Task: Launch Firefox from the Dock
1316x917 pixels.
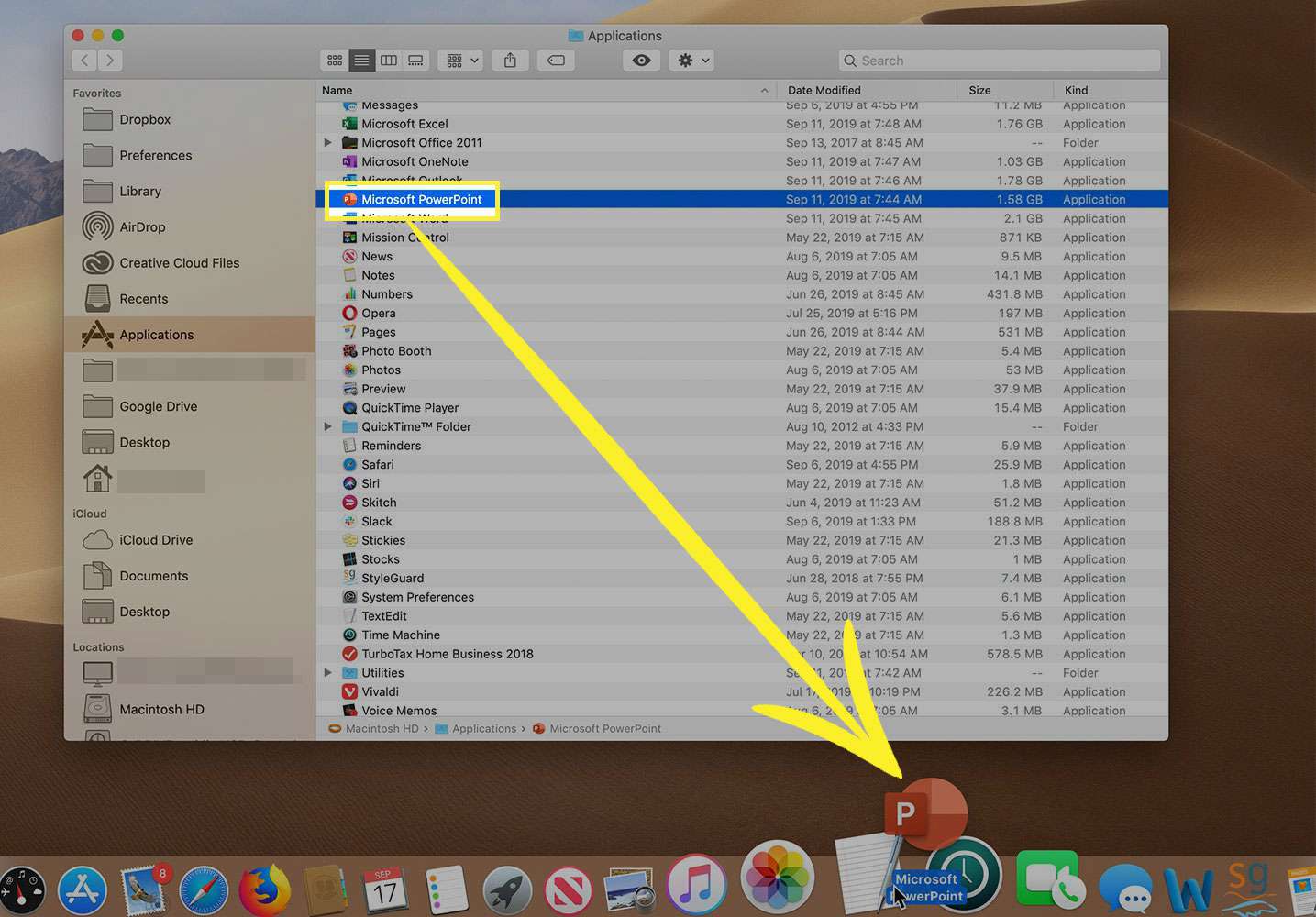Action: click(265, 889)
